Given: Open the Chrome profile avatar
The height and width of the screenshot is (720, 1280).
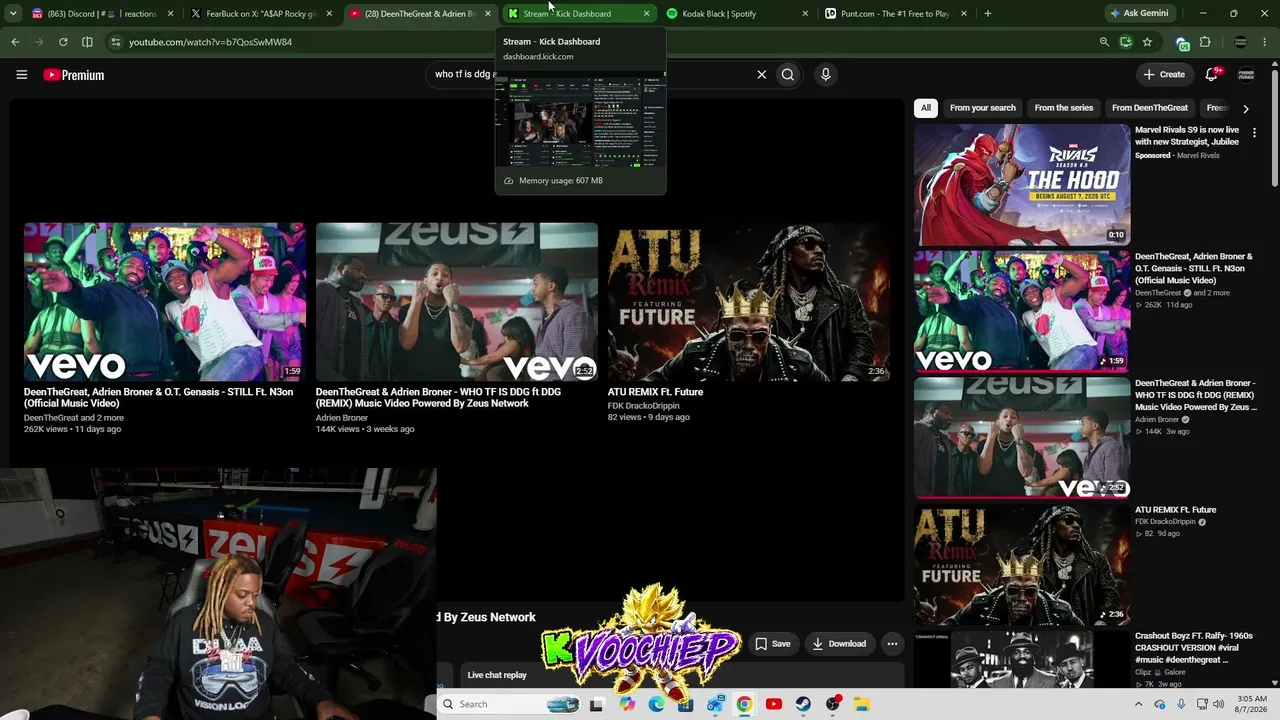Looking at the screenshot, I should click(x=1241, y=42).
